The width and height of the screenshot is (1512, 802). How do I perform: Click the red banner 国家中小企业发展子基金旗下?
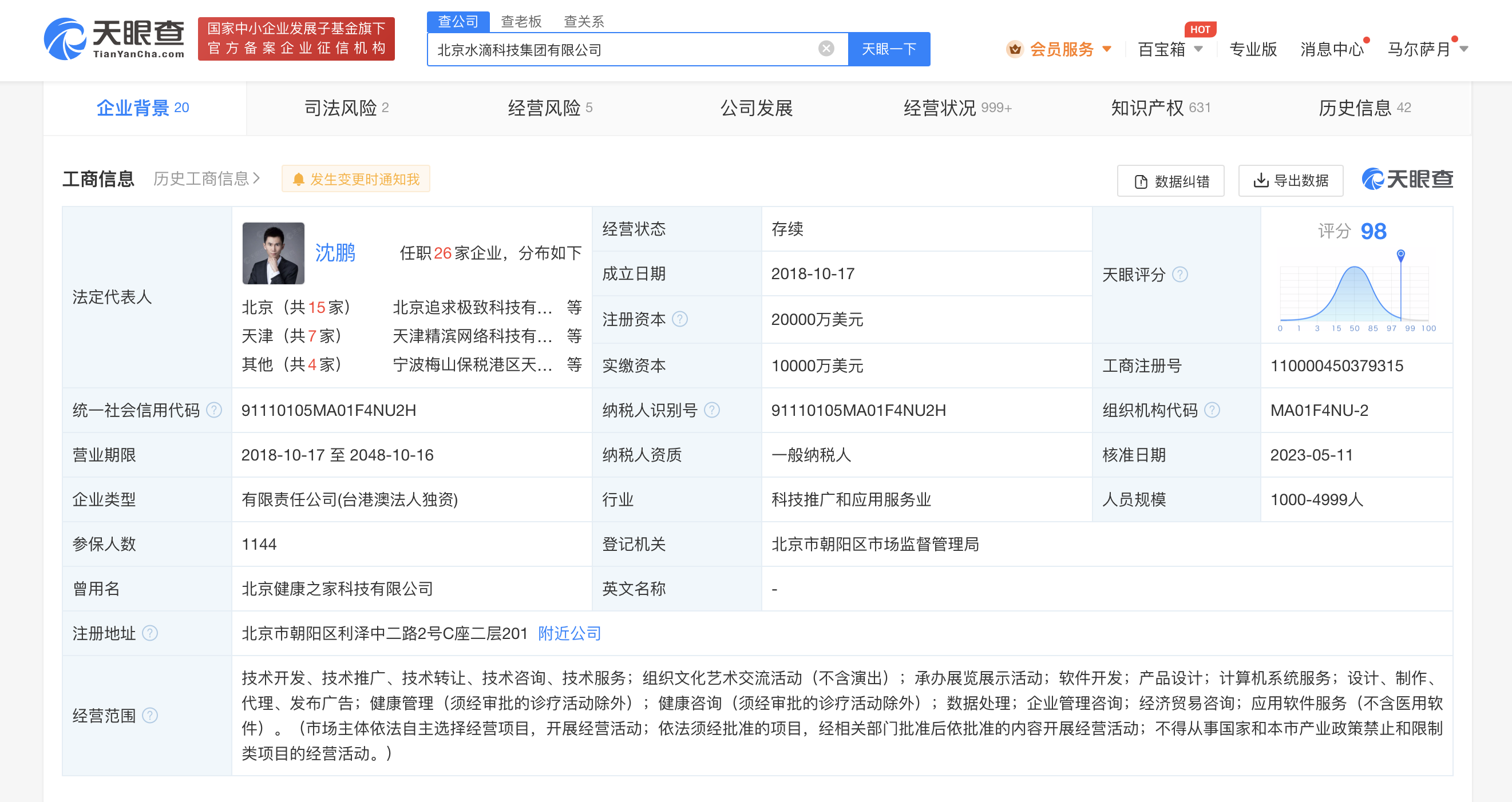pyautogui.click(x=296, y=39)
